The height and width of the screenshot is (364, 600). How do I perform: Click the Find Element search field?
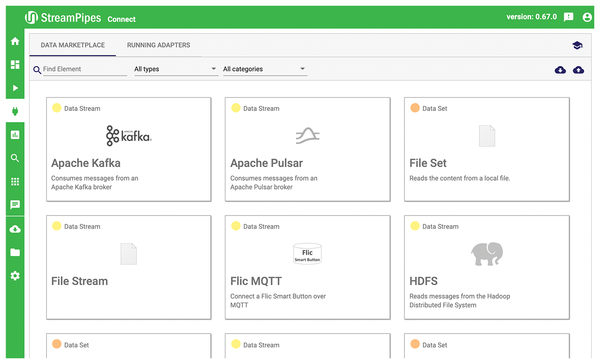click(x=85, y=69)
